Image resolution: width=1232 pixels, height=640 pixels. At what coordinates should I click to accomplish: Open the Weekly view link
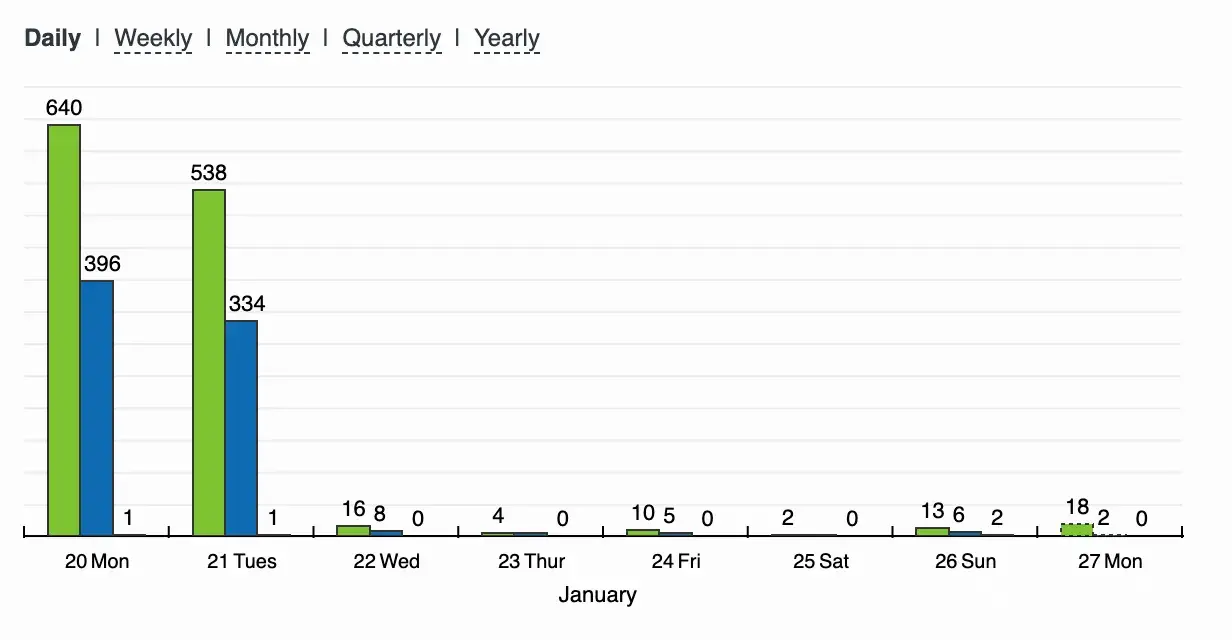153,38
